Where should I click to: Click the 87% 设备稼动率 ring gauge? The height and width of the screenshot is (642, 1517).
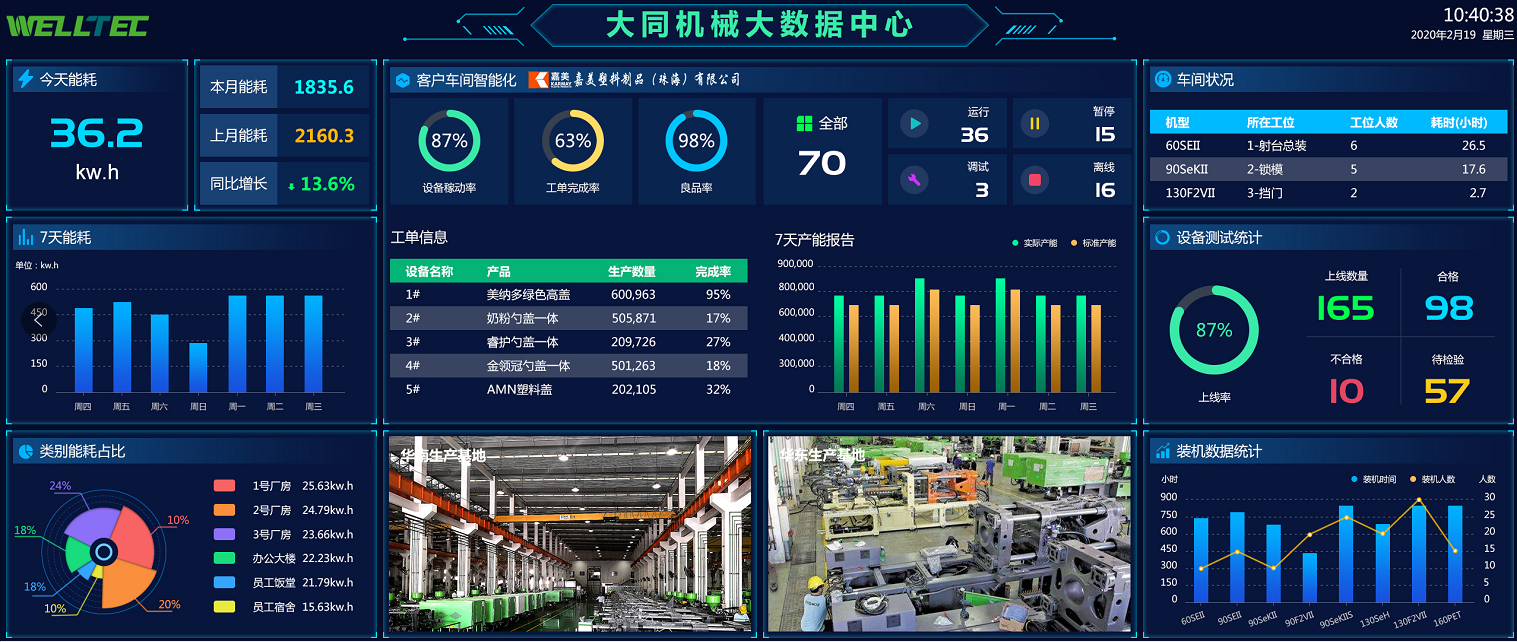(x=449, y=141)
